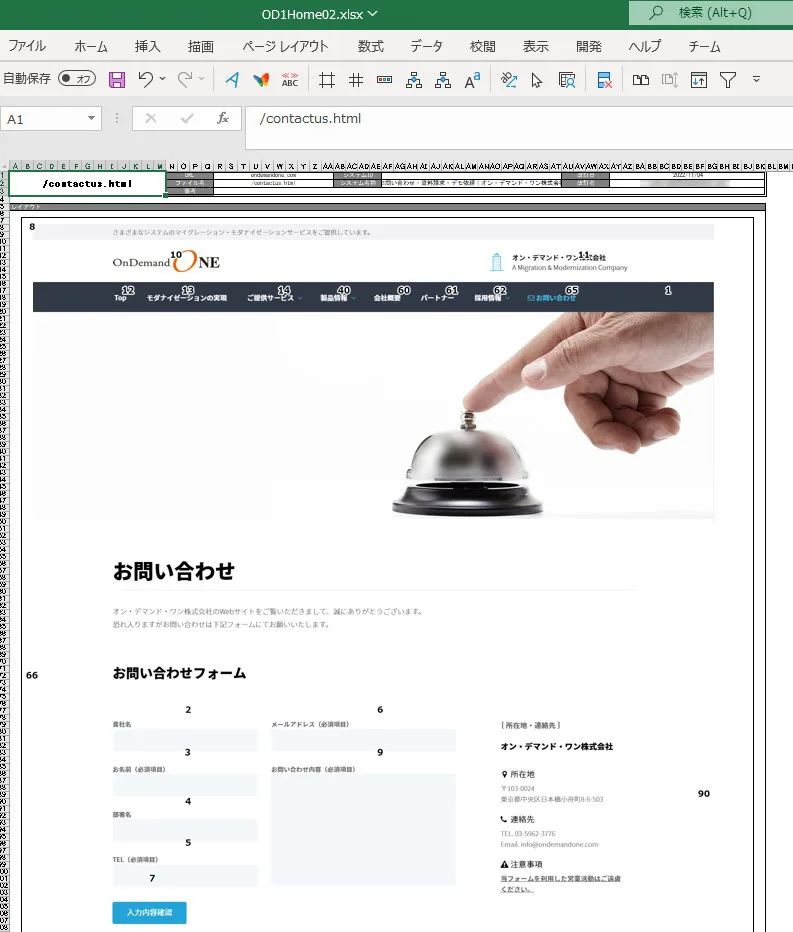
Task: Click the colorful butterfly icon
Action: pyautogui.click(x=261, y=80)
